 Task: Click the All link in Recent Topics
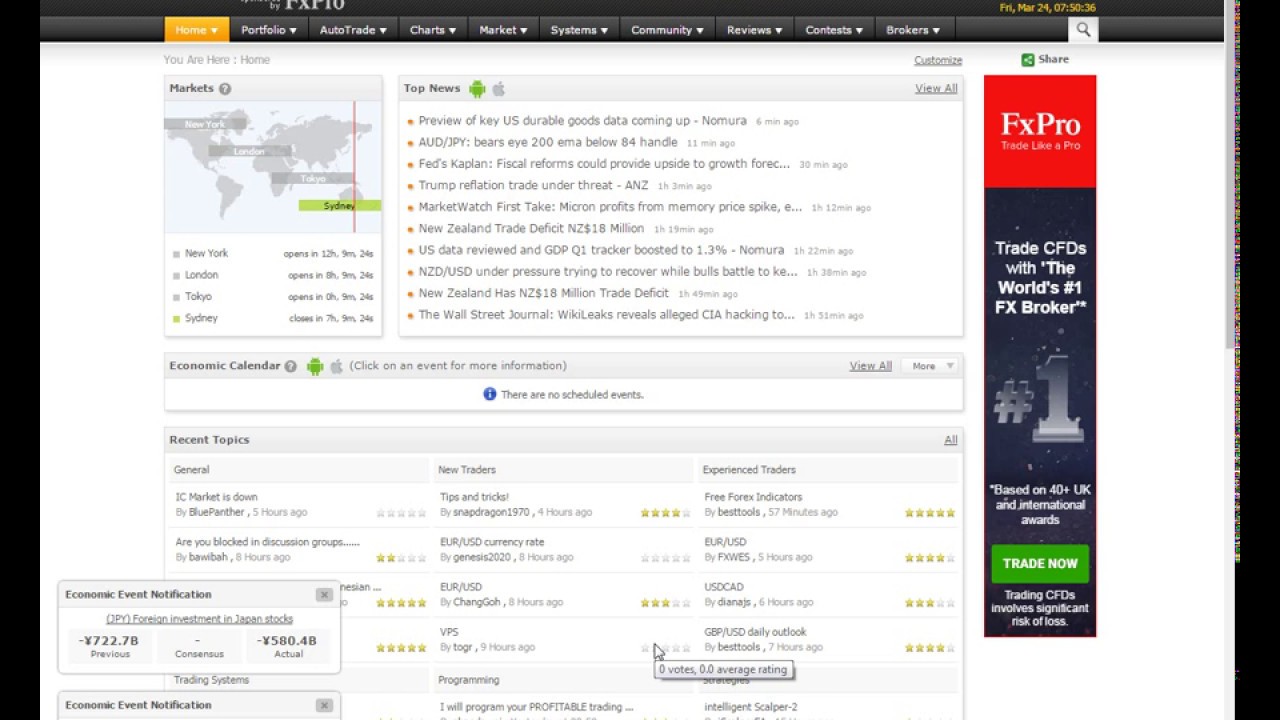coord(951,440)
